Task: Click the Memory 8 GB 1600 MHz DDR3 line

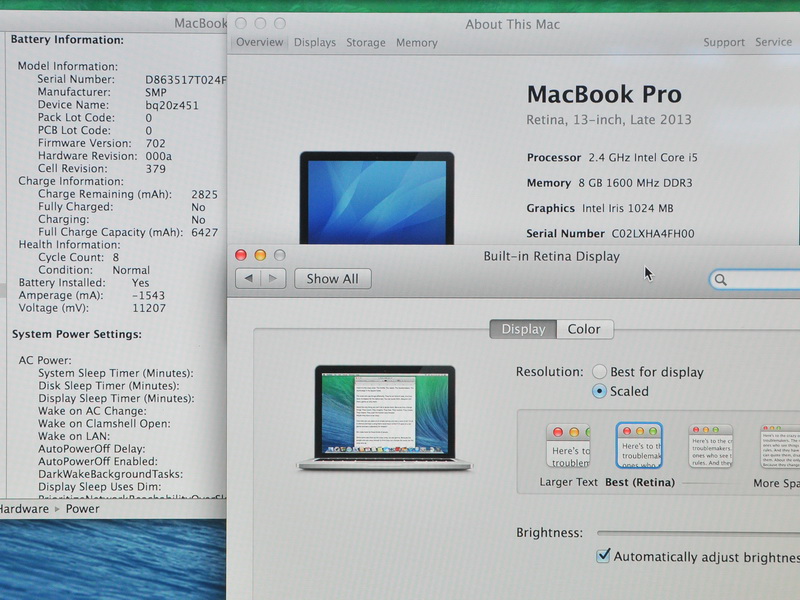Action: (x=610, y=183)
